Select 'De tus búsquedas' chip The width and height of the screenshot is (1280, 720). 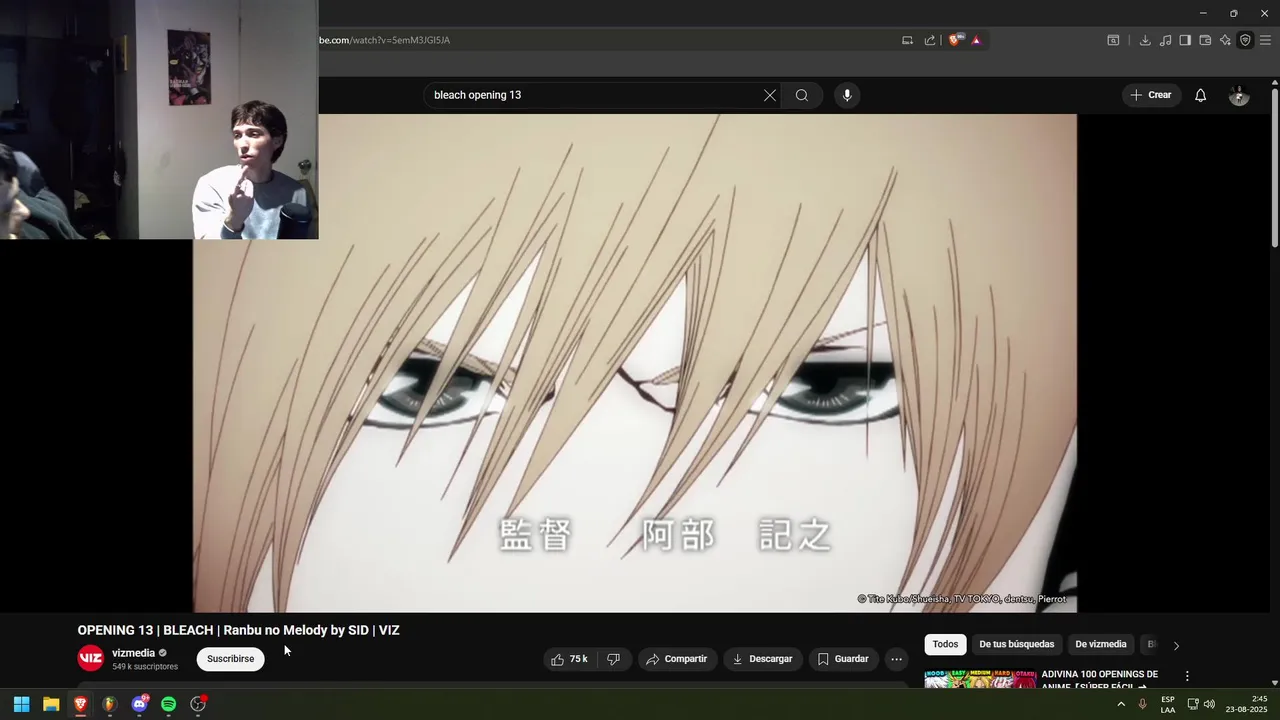point(1017,645)
